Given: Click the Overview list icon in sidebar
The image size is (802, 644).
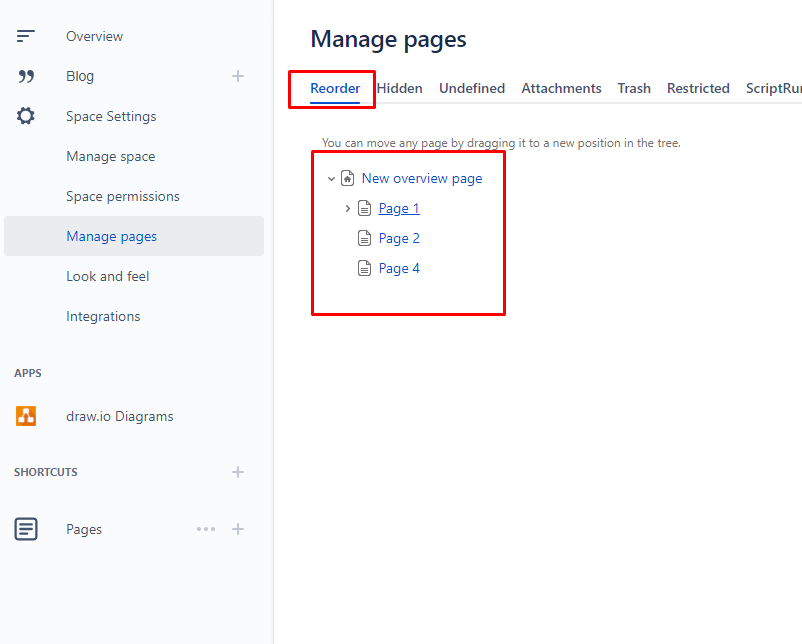Looking at the screenshot, I should (26, 36).
